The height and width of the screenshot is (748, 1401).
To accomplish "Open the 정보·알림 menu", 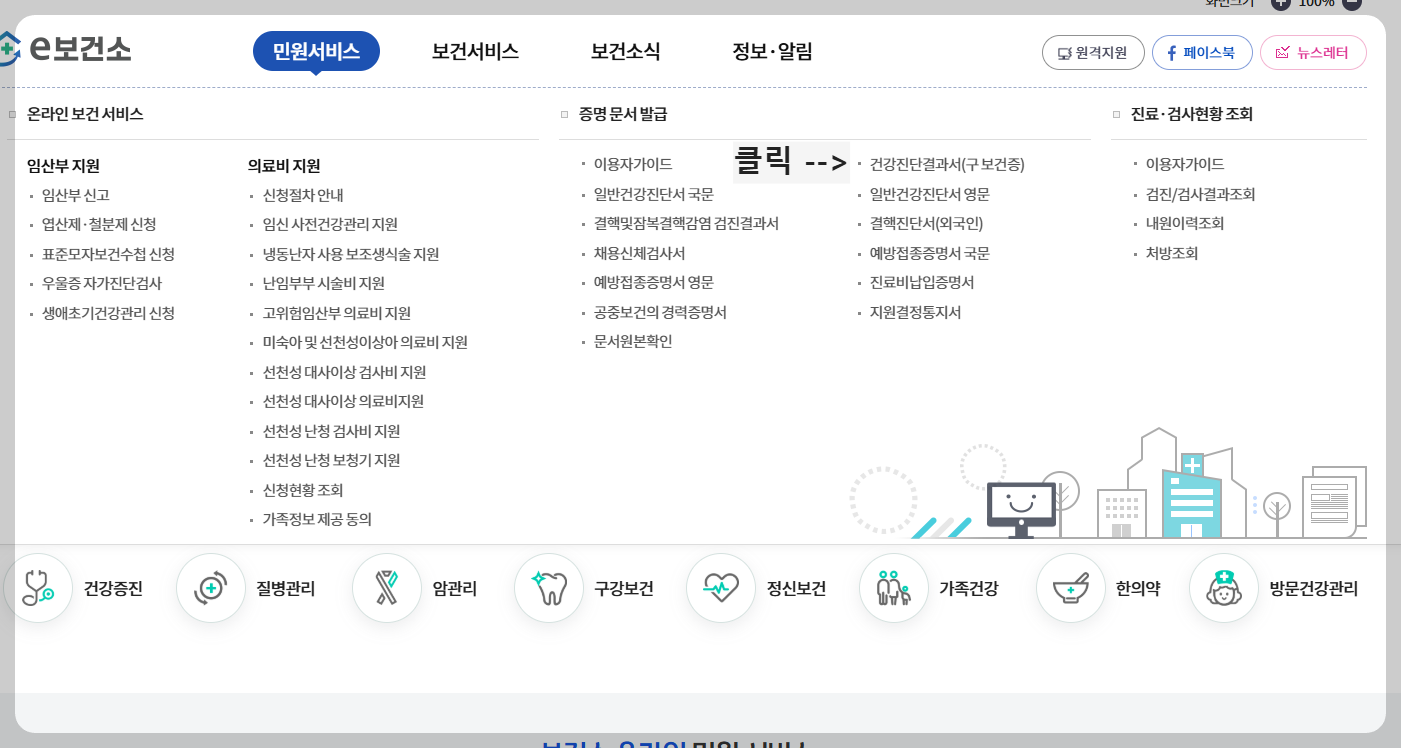I will 769,50.
